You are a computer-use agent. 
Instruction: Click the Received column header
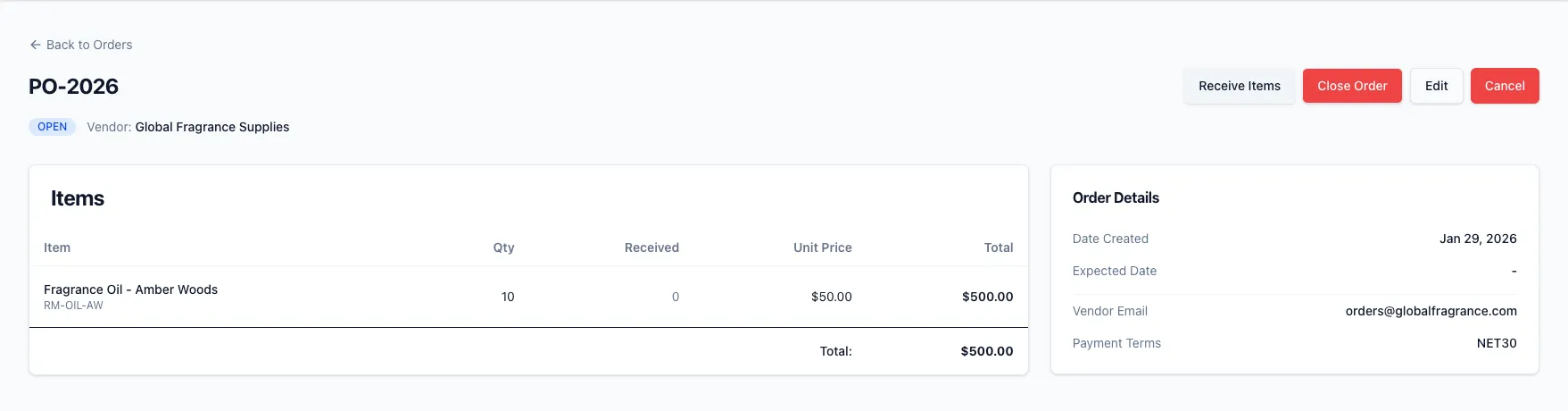pyautogui.click(x=651, y=247)
